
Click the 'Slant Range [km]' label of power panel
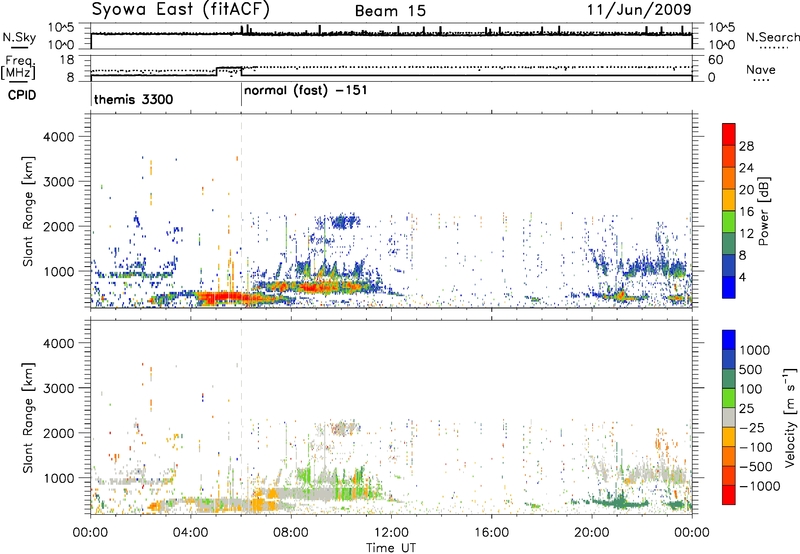click(28, 211)
